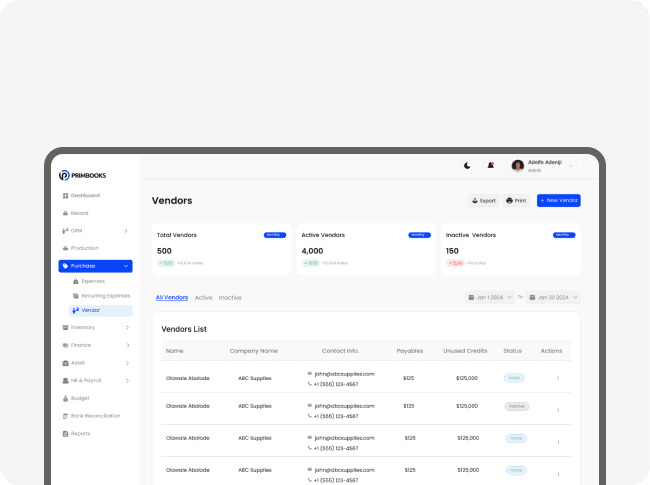Open actions menu for third vendor row

click(558, 442)
